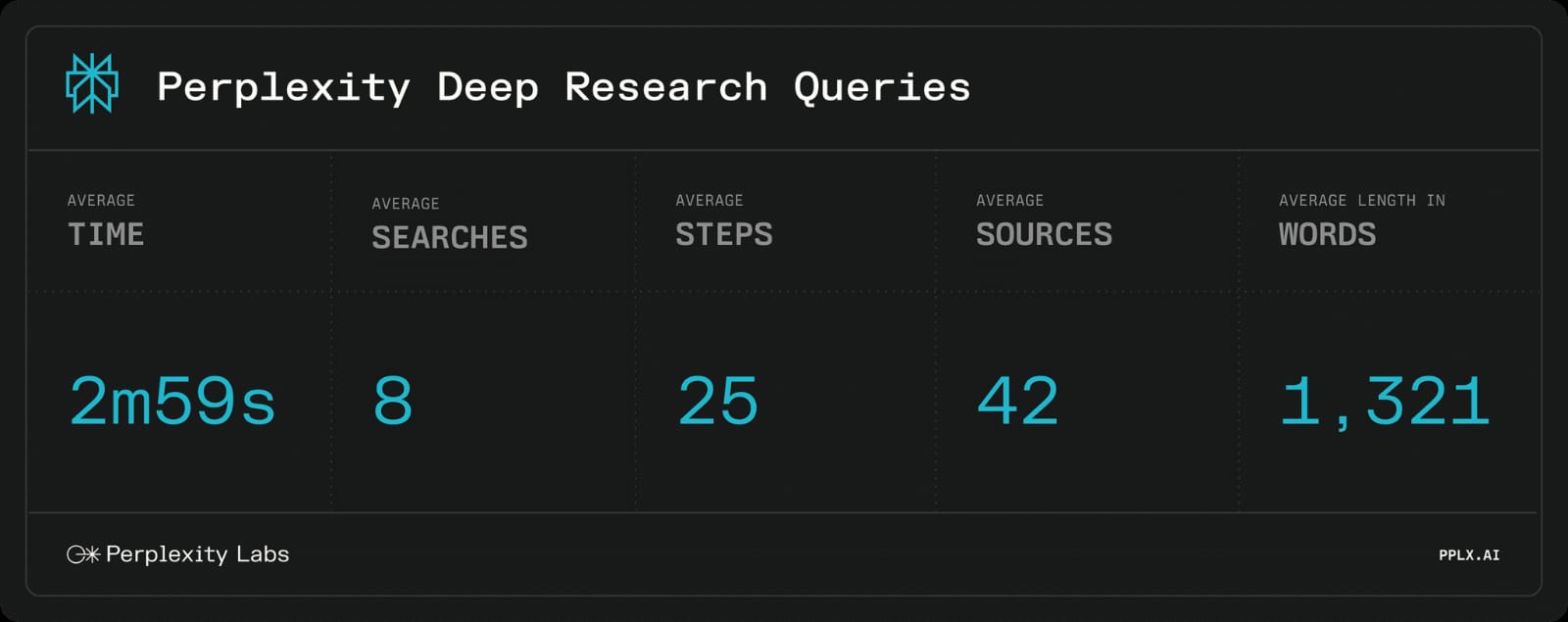The image size is (1568, 622).
Task: Click the 'Perplexity Labs' footer text
Action: coord(197,554)
